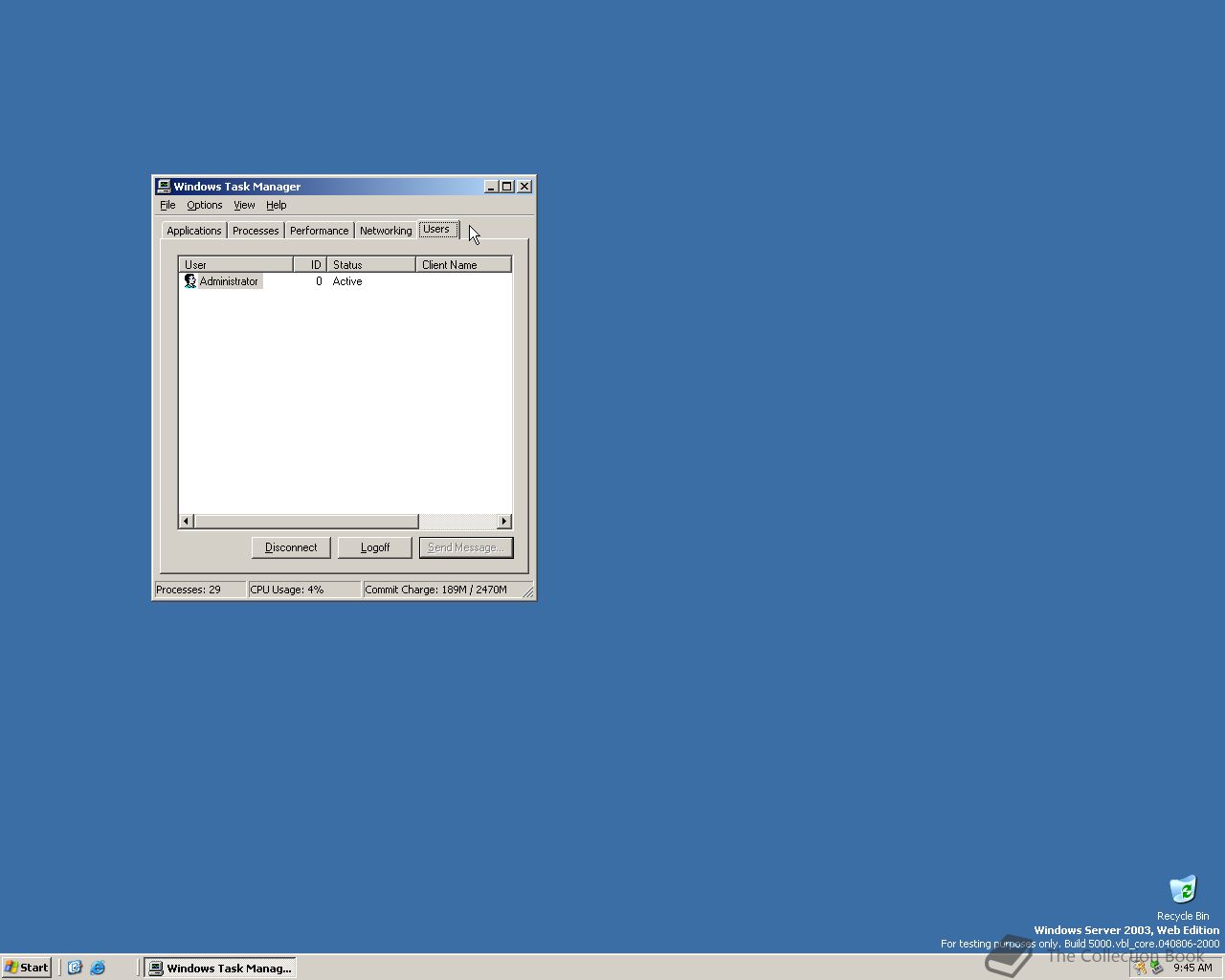Open the Options menu

204,205
